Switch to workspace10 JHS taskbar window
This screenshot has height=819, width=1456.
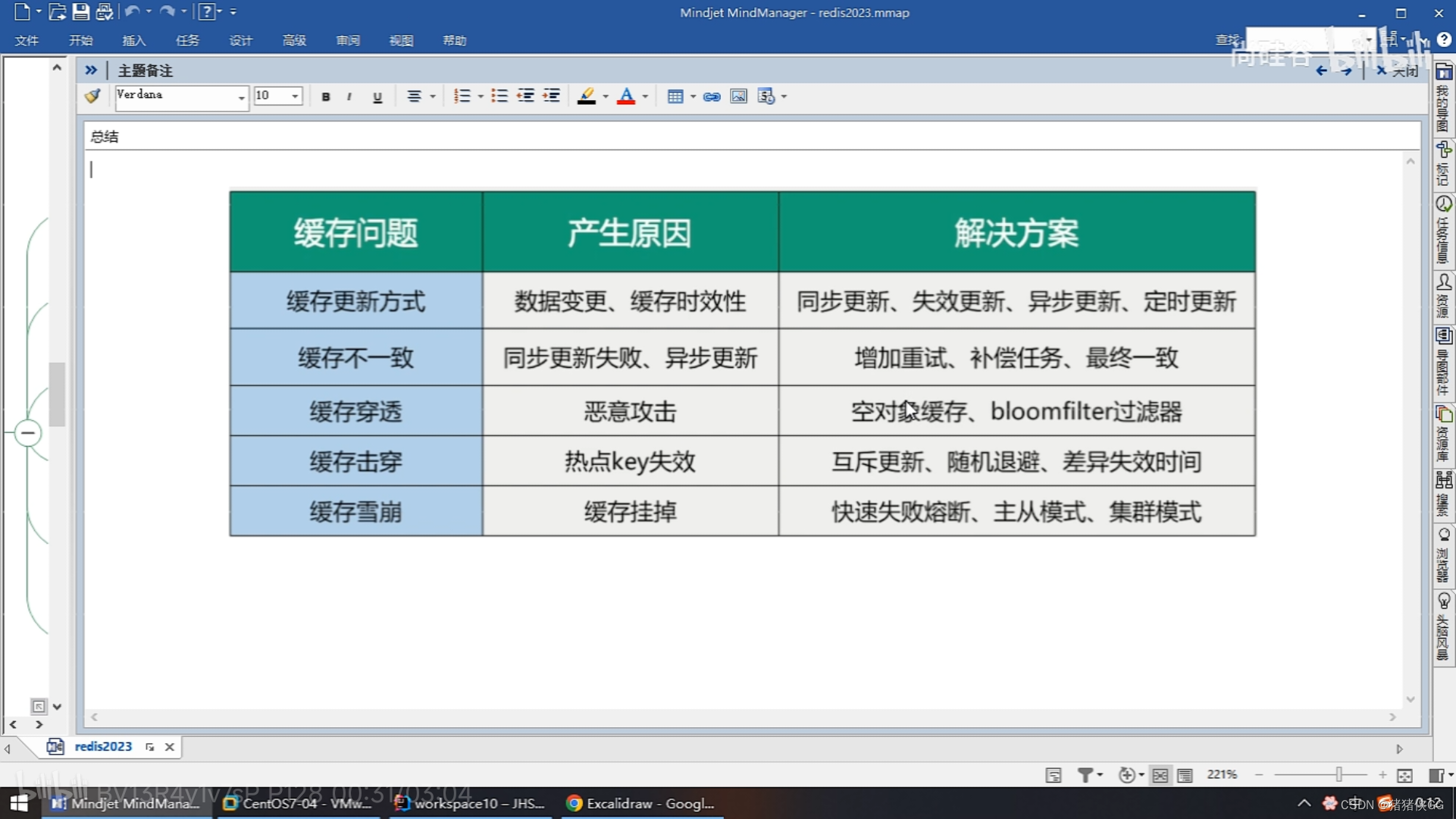[x=471, y=803]
